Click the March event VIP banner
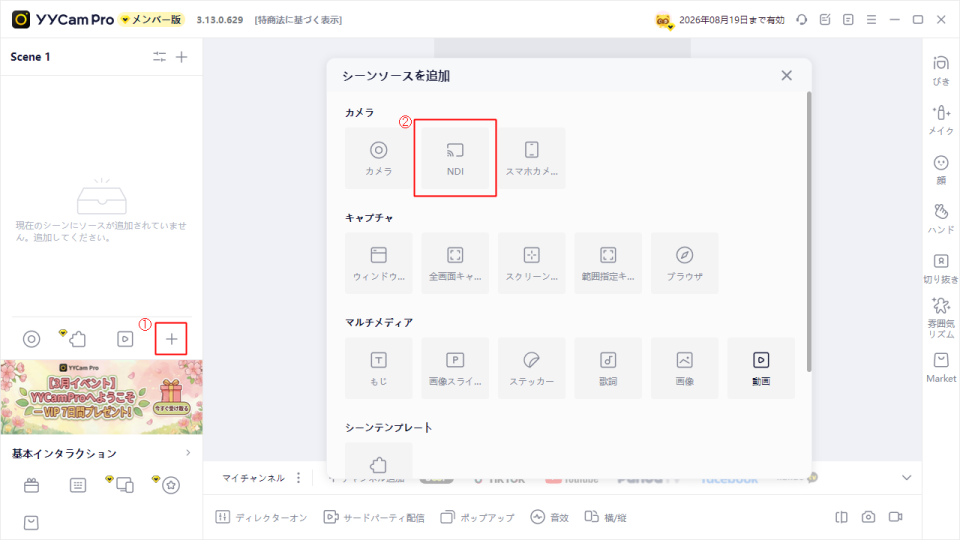Screen dimensions: 960x540 pyautogui.click(x=101, y=397)
